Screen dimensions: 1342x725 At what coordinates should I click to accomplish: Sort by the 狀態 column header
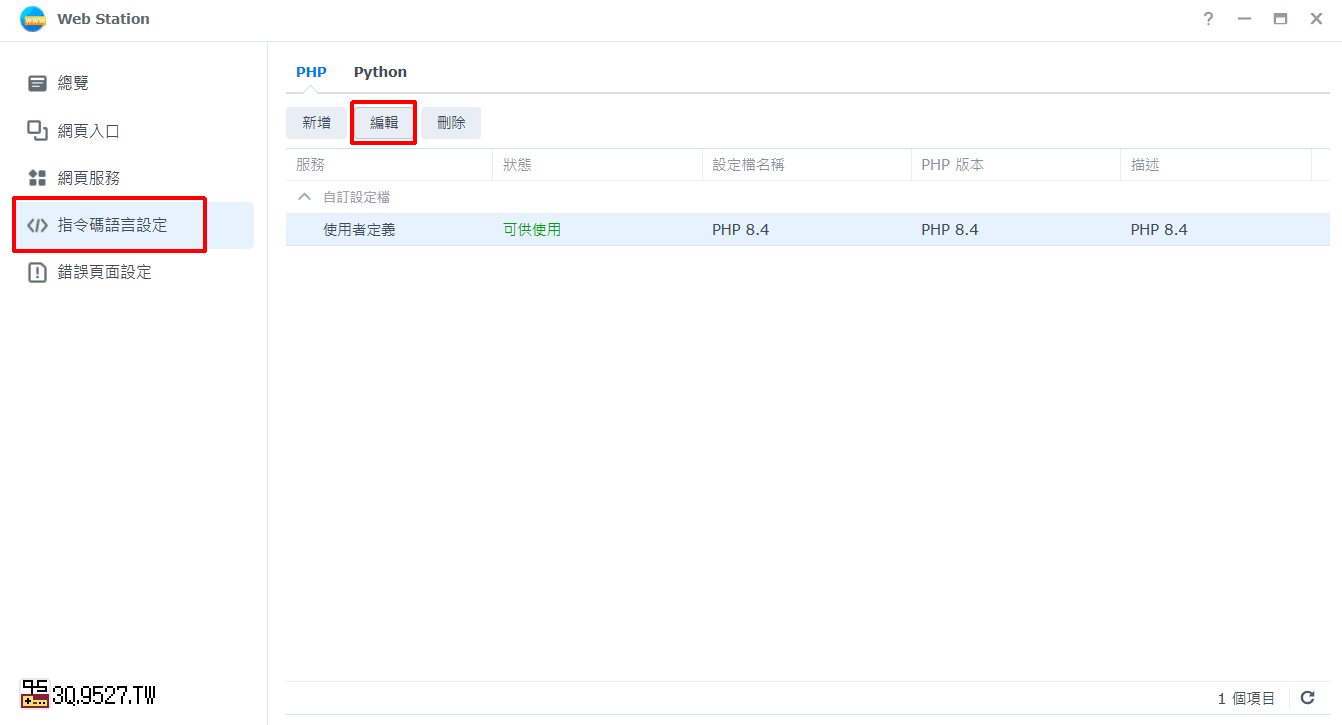[x=598, y=165]
